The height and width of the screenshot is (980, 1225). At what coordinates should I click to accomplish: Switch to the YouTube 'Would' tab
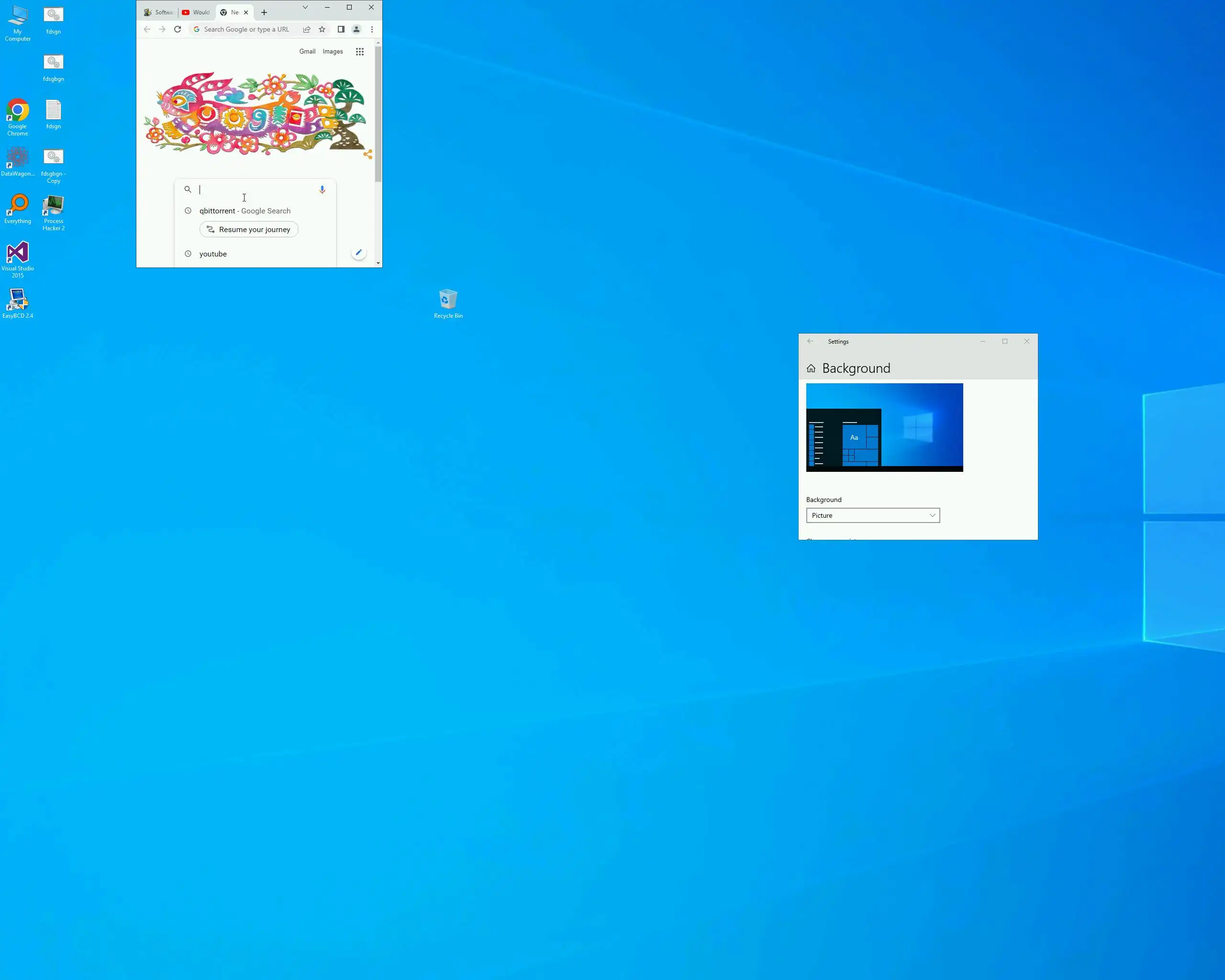pyautogui.click(x=196, y=12)
